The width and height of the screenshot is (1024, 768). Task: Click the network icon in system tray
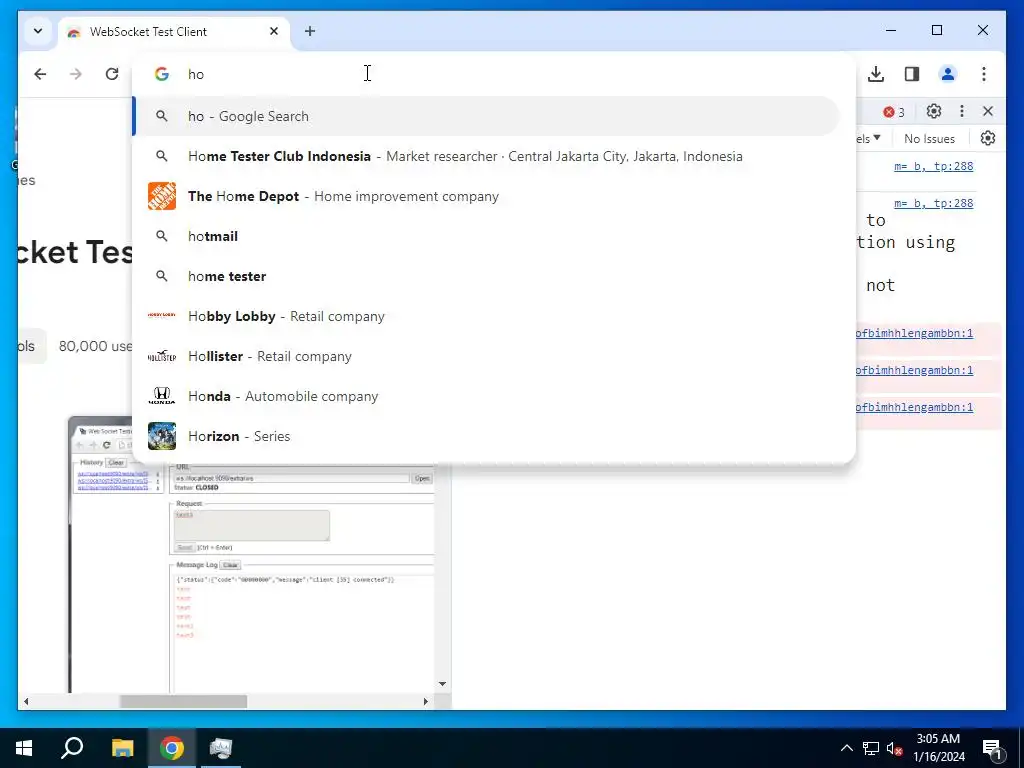[871, 748]
